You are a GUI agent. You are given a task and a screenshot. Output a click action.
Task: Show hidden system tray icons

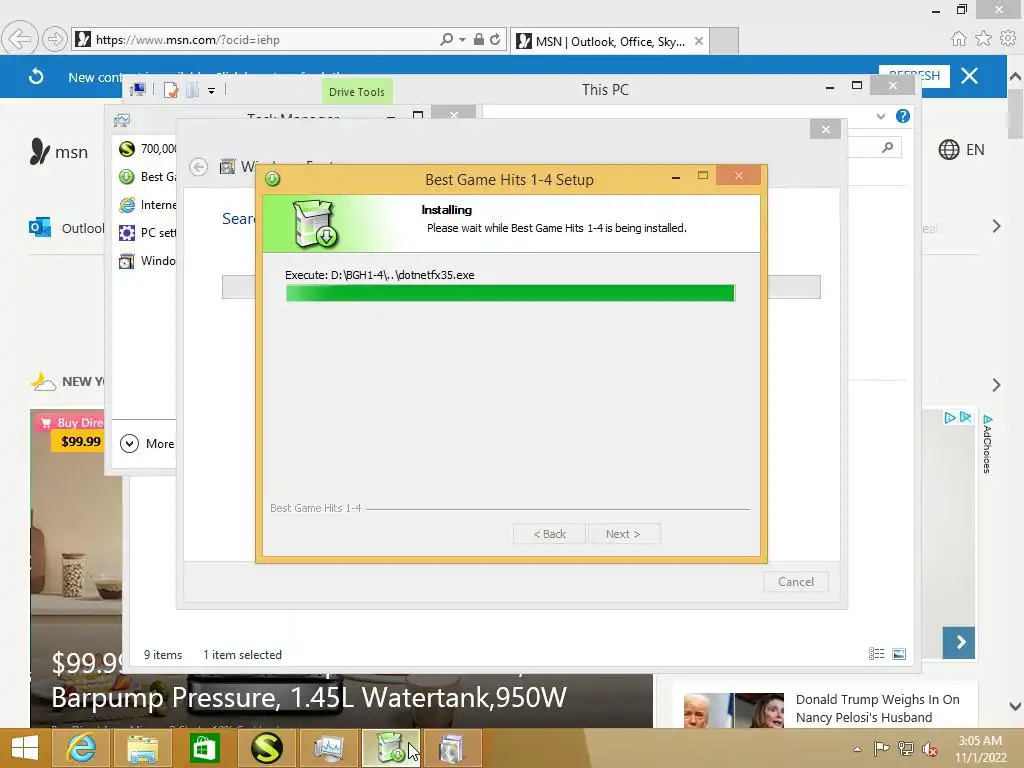coord(857,749)
